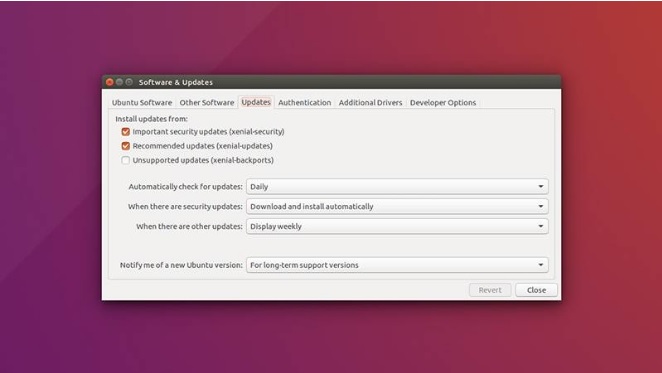Image resolution: width=662 pixels, height=373 pixels.
Task: Open the Automatically check for updates dropdown
Action: (x=397, y=187)
